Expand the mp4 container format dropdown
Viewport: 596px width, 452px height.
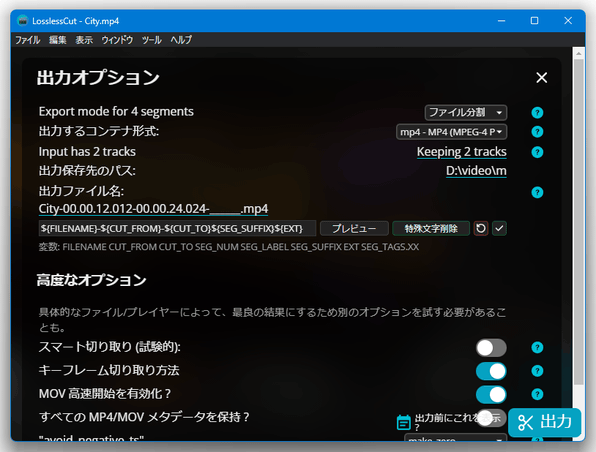click(452, 132)
